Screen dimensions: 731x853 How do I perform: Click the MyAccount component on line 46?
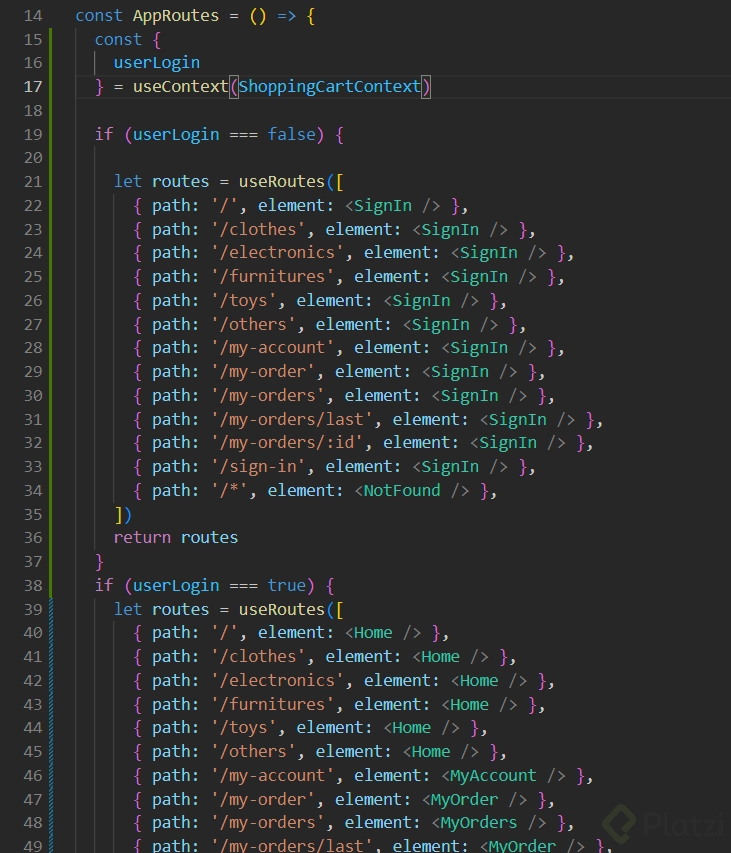pyautogui.click(x=493, y=775)
